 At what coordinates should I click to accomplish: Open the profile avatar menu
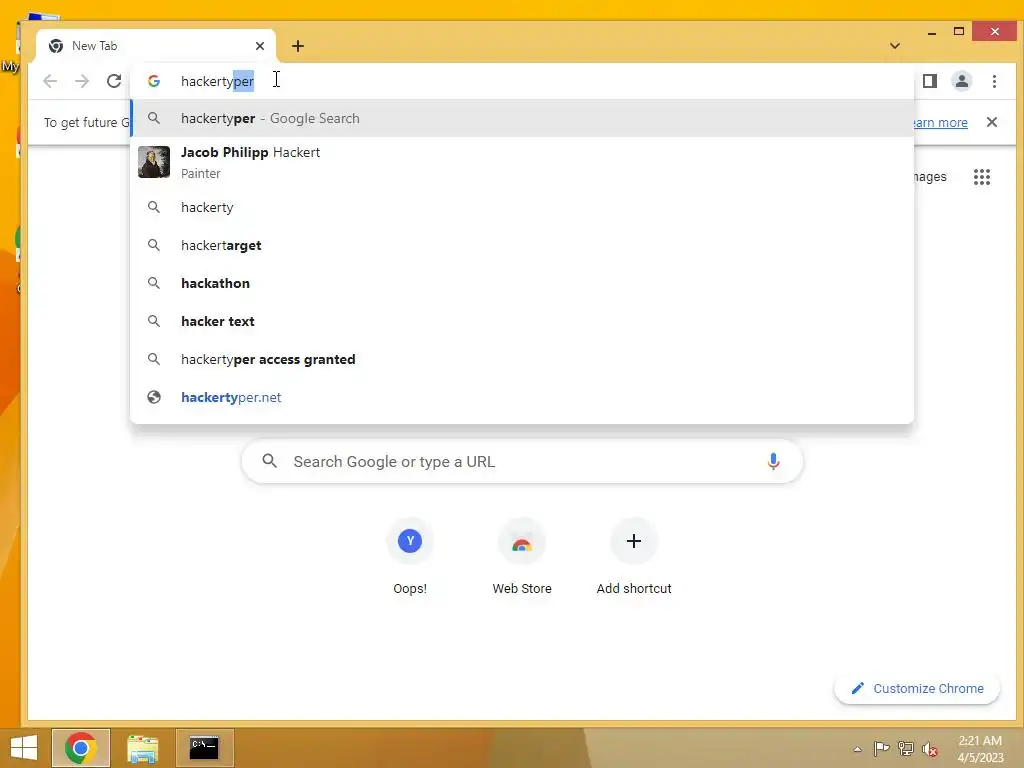click(962, 81)
